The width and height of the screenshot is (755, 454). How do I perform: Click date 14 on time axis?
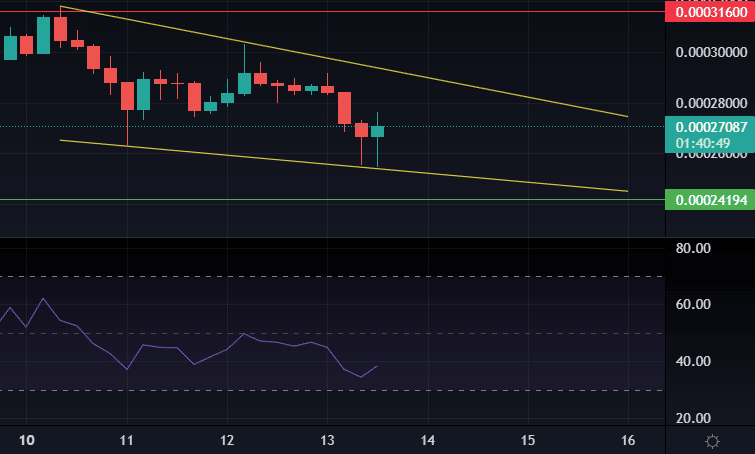click(428, 440)
